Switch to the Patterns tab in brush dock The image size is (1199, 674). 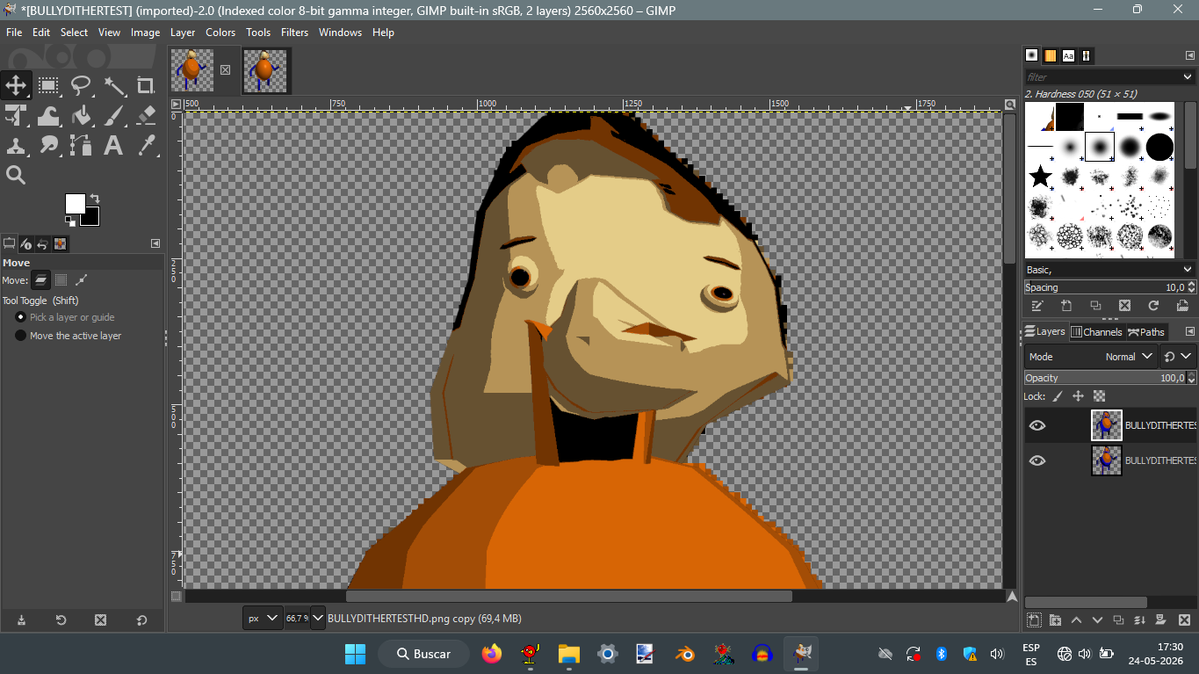click(1050, 55)
